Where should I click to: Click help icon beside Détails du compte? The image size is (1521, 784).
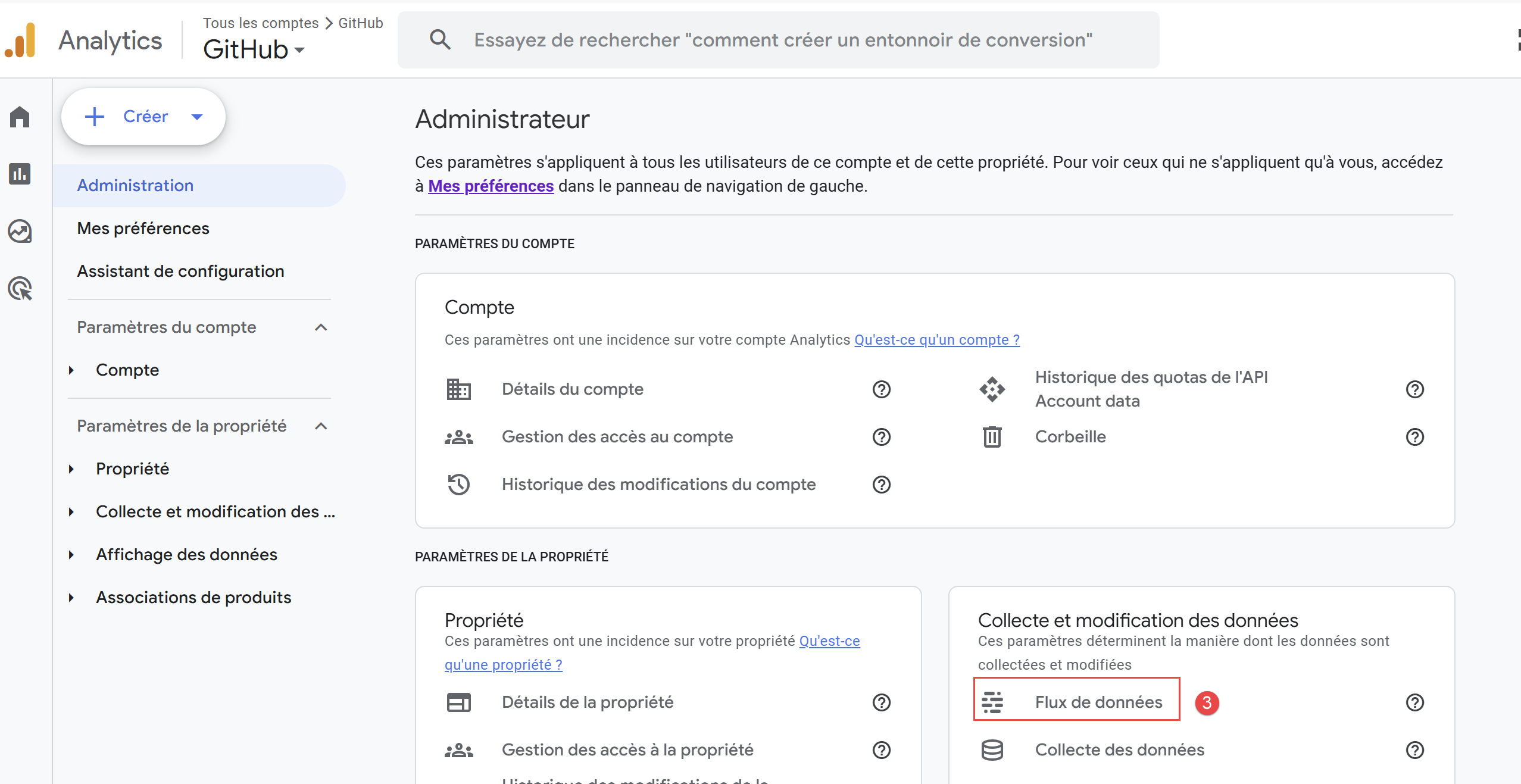coord(881,389)
